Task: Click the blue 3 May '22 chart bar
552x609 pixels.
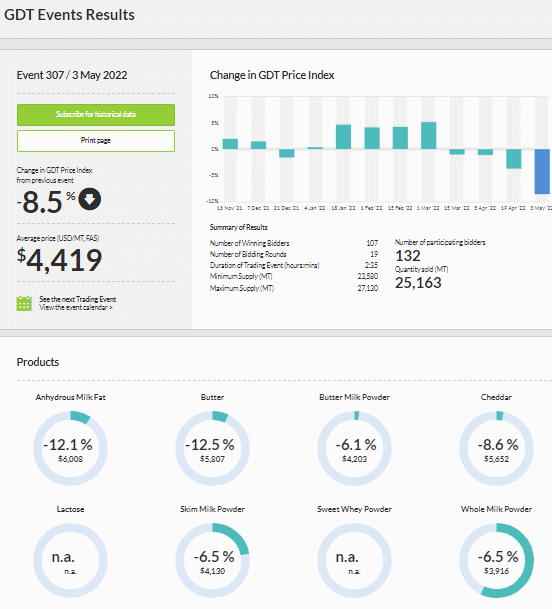Action: pos(542,171)
